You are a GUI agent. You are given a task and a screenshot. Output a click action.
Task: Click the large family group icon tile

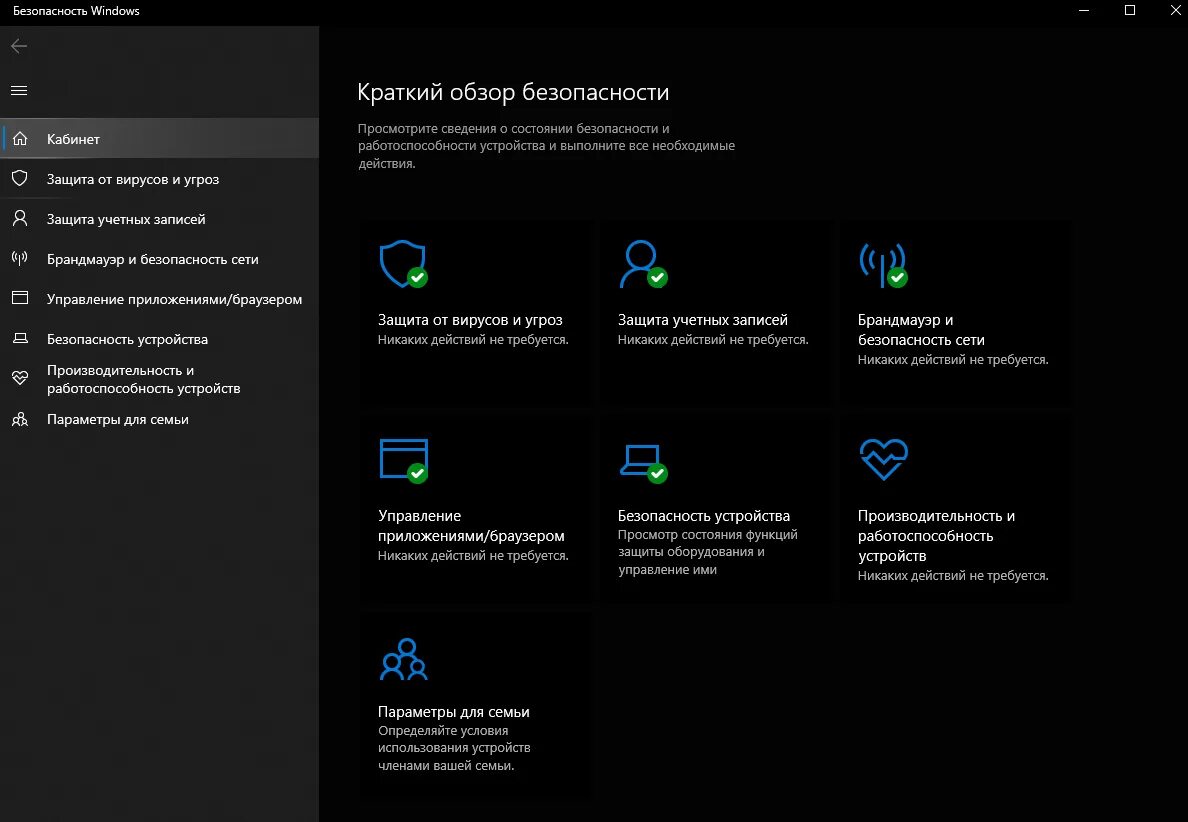[403, 659]
